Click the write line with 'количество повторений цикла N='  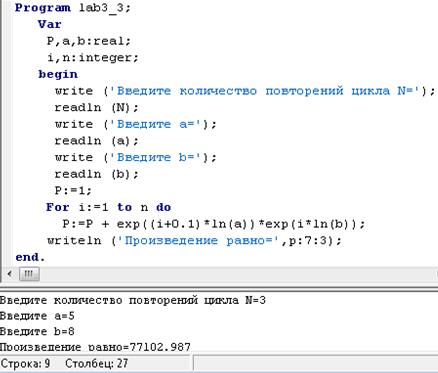(245, 91)
